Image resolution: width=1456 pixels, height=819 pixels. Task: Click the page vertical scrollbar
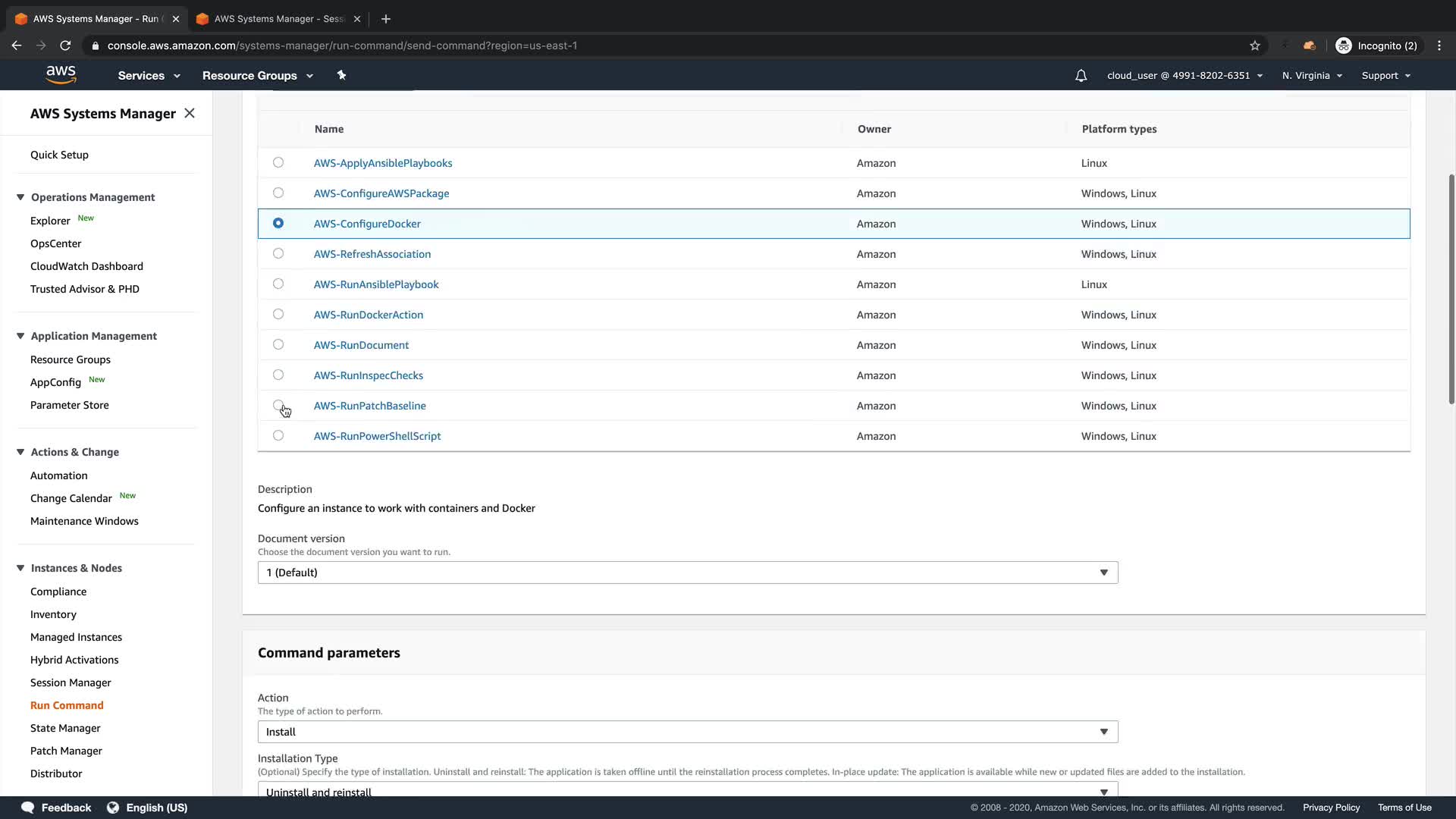pos(1451,288)
